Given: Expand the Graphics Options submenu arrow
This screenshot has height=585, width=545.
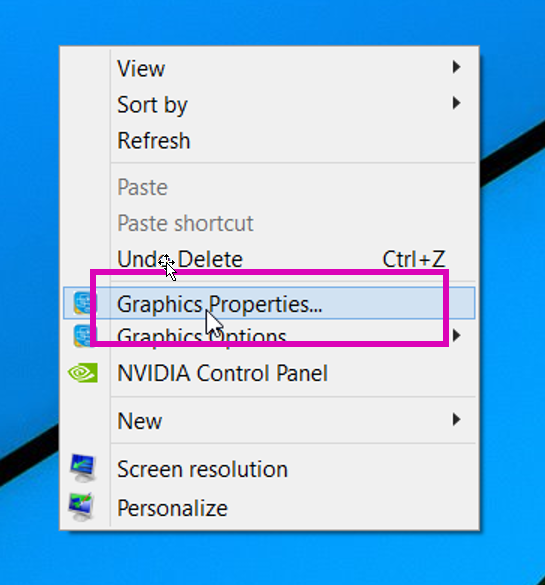Looking at the screenshot, I should coord(456,335).
